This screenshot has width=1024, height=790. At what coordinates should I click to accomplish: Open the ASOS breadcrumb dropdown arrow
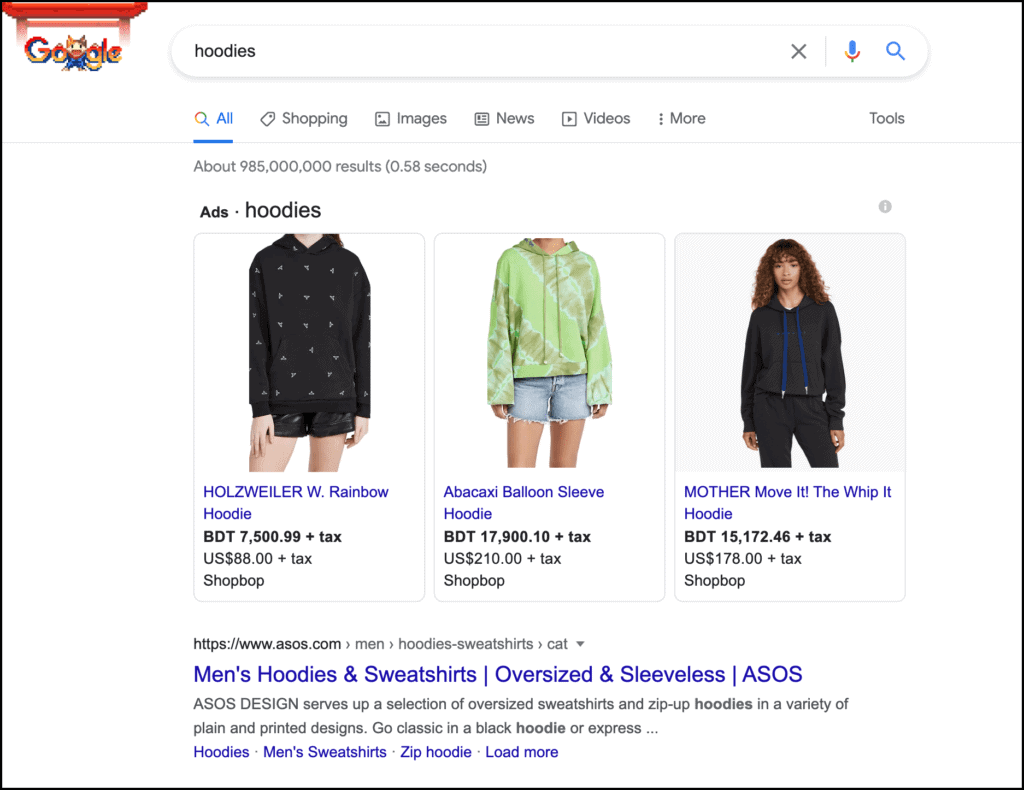tap(581, 644)
